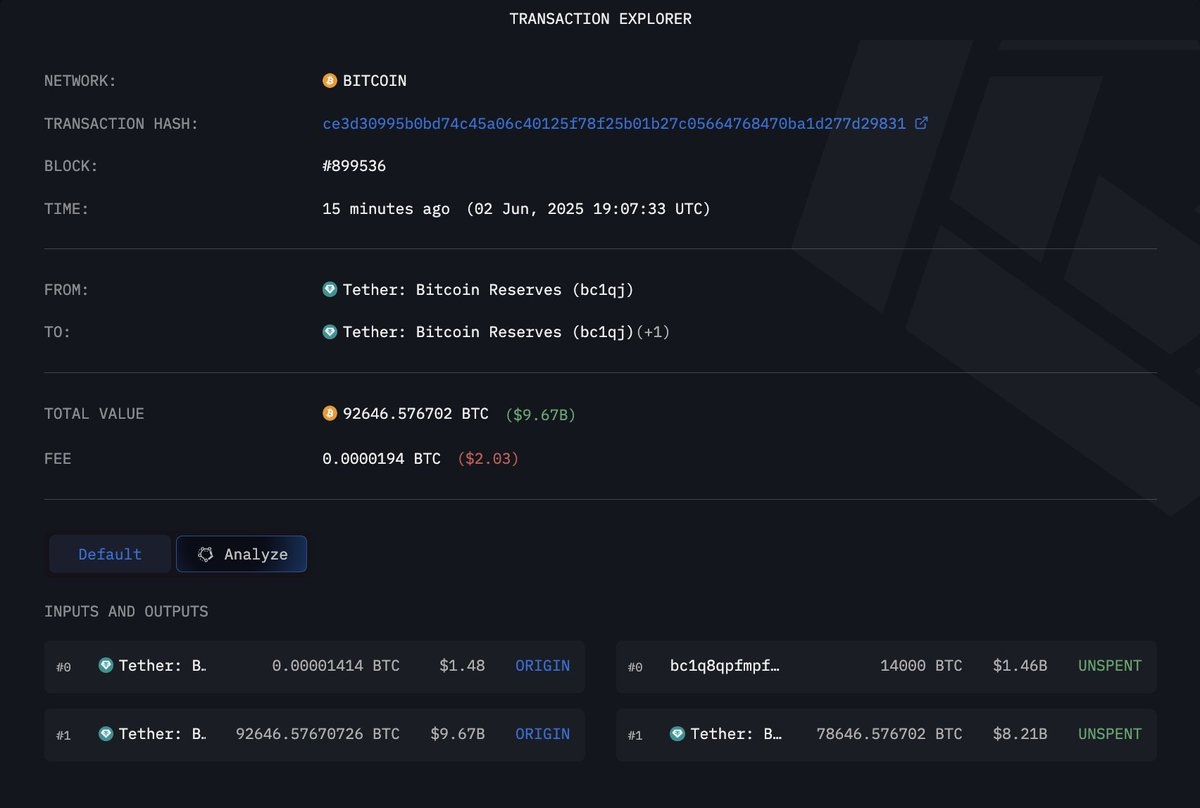Click UNSPENT status on 78646.576702 BTC output
Screen dimensions: 1200x808
pos(1109,734)
